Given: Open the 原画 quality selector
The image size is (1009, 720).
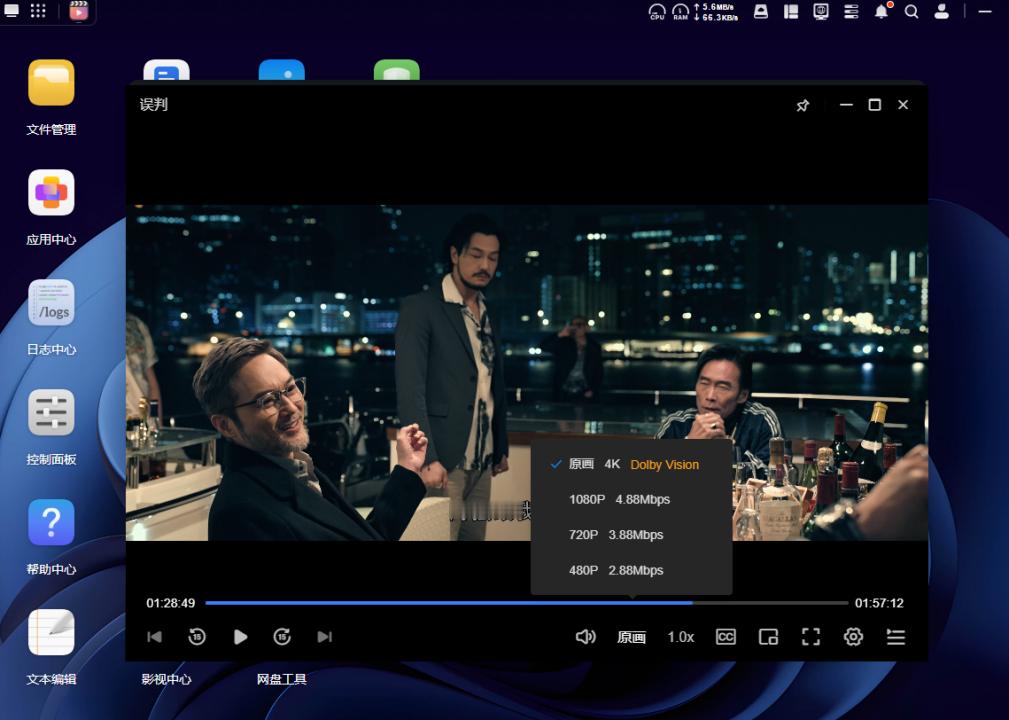Looking at the screenshot, I should (x=631, y=637).
